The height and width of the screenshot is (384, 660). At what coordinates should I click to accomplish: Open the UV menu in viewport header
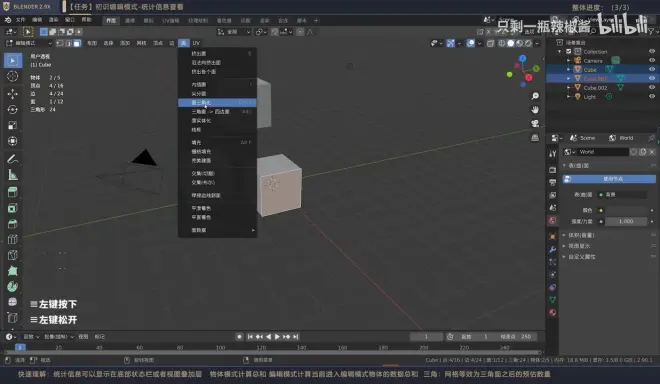196,43
